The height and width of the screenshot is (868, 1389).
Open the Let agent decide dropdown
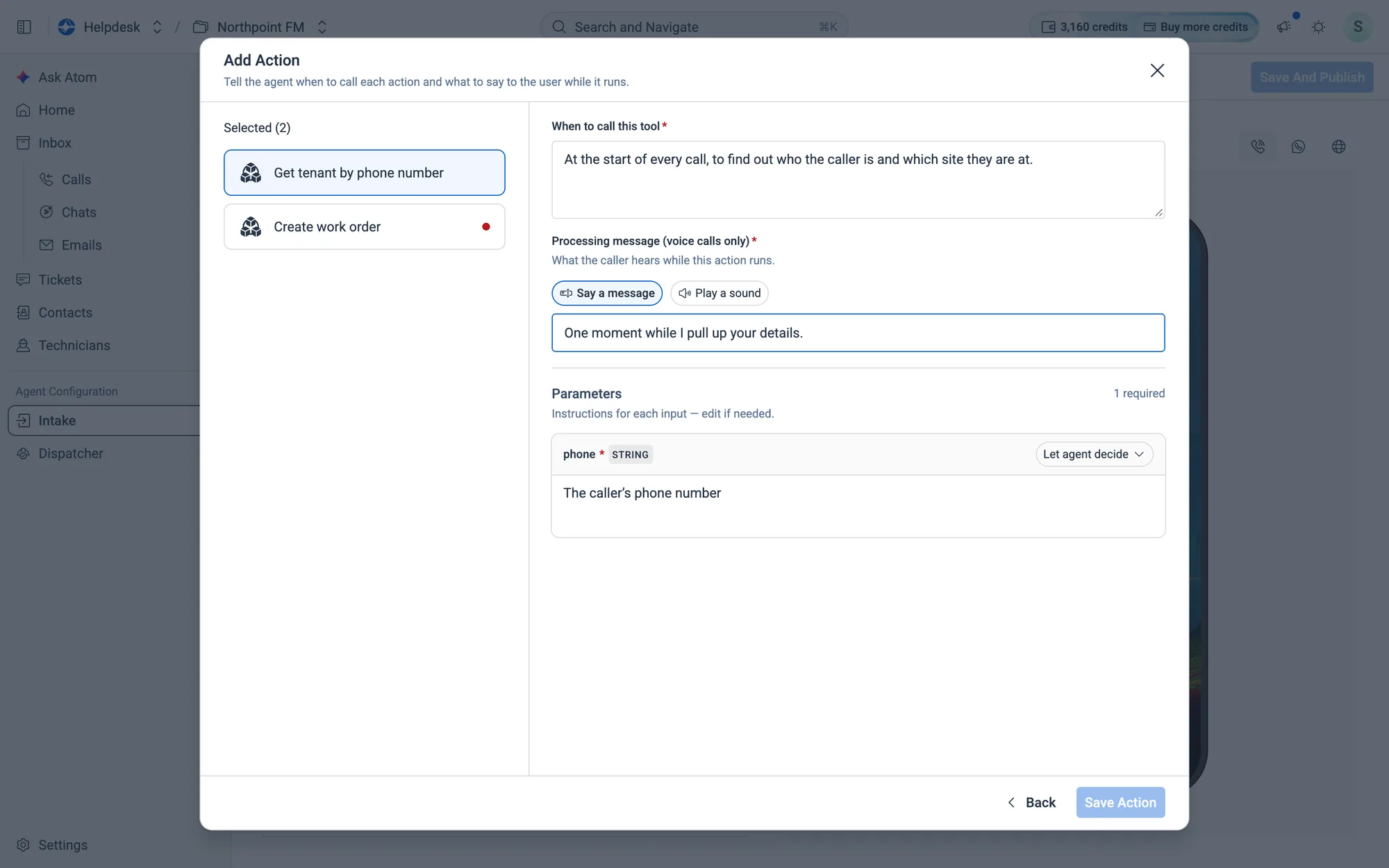click(x=1094, y=454)
